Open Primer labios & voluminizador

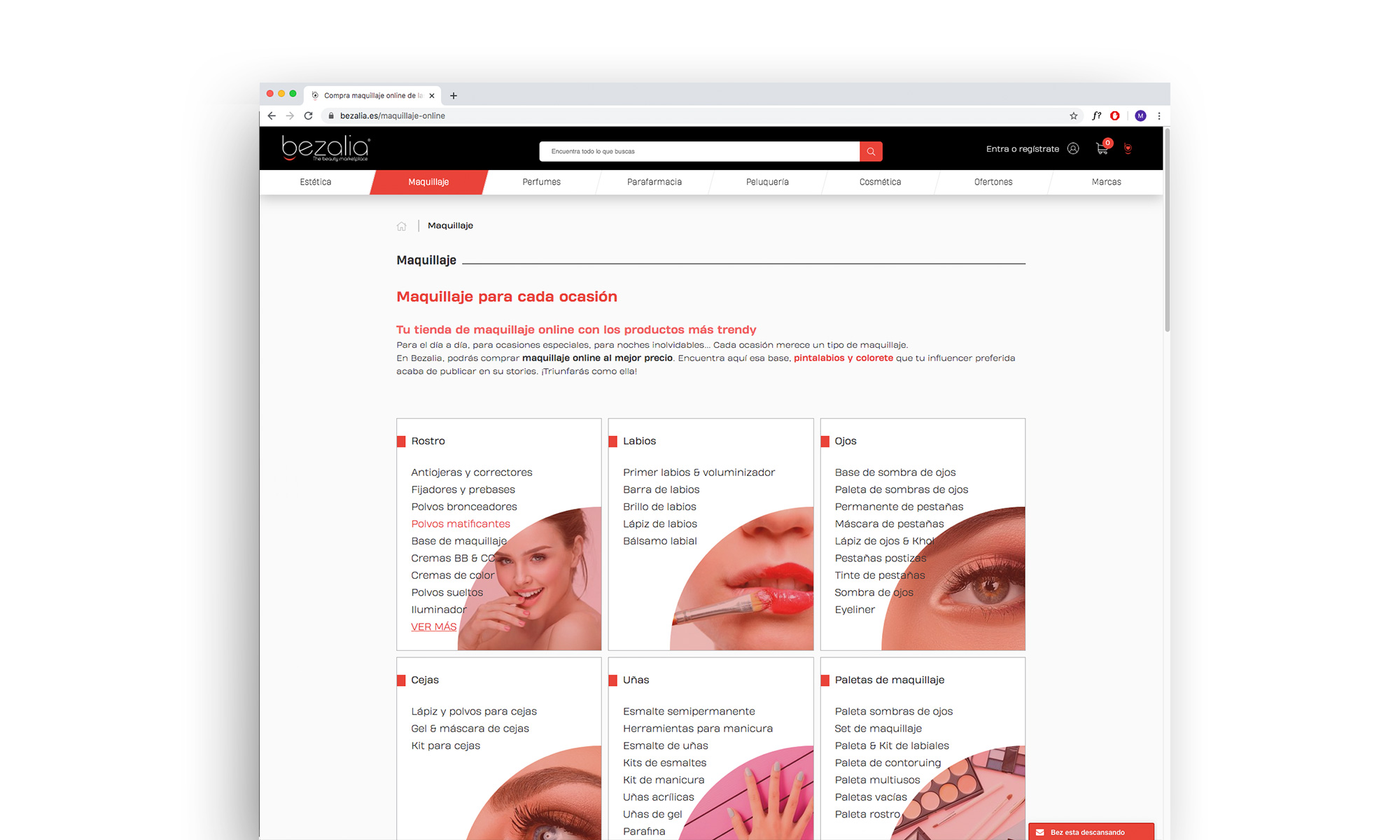pos(699,472)
